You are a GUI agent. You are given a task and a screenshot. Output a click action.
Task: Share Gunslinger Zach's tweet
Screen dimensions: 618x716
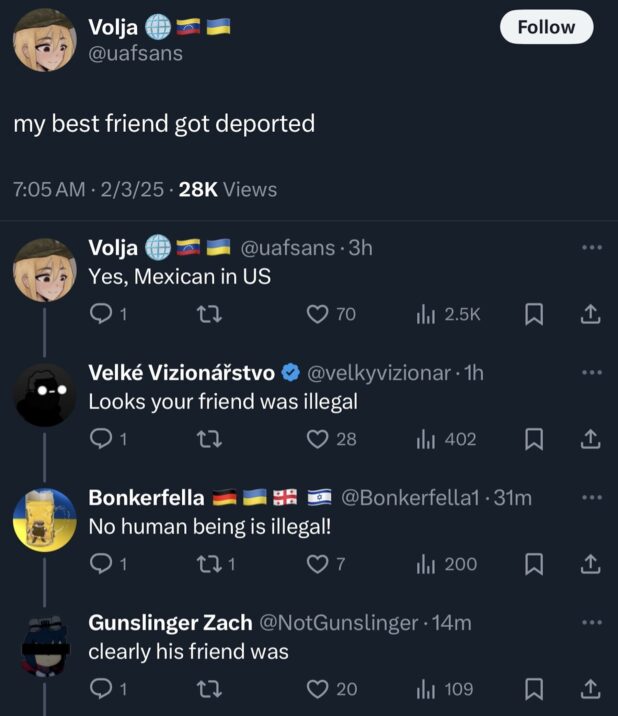coord(590,689)
